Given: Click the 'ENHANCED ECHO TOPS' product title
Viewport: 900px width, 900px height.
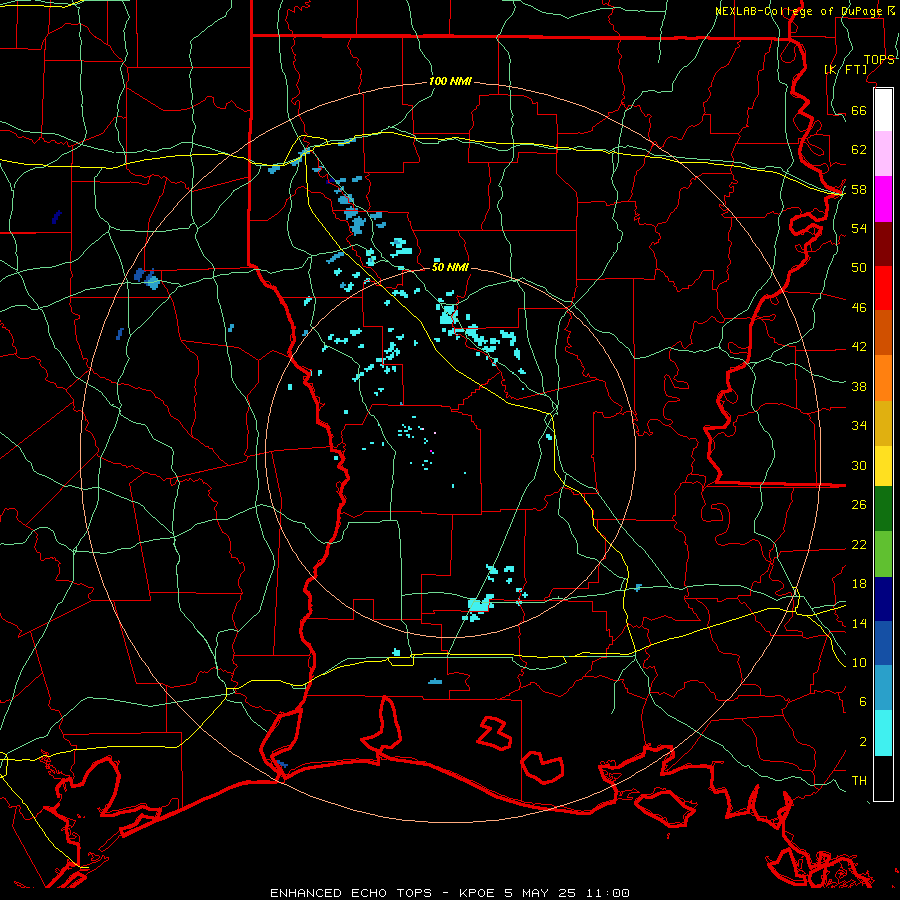Looking at the screenshot, I should pos(351,893).
